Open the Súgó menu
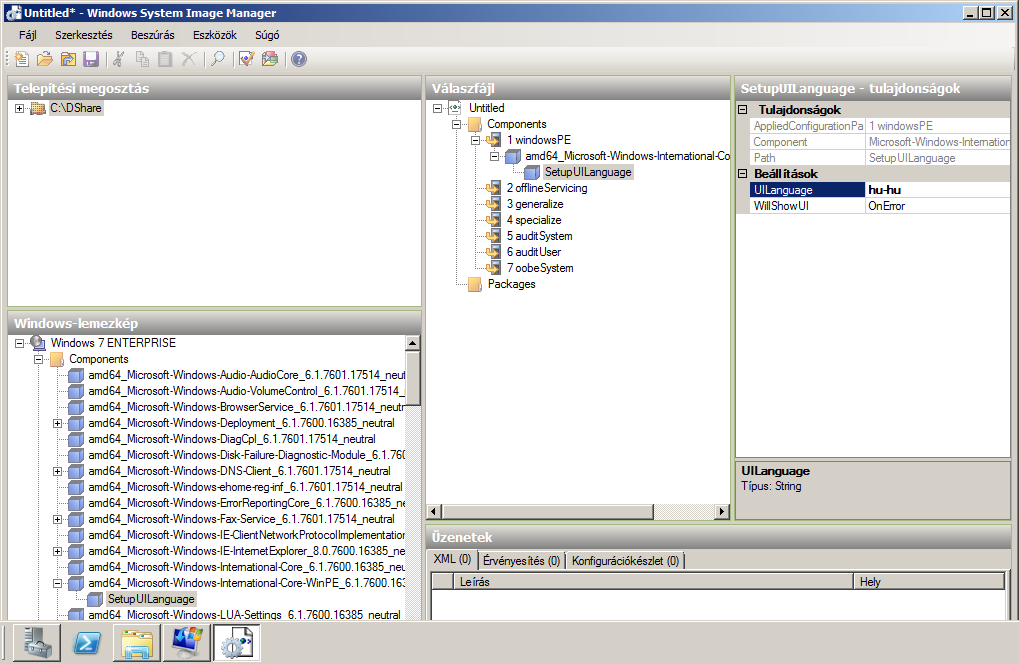The width and height of the screenshot is (1019, 664). pyautogui.click(x=267, y=35)
